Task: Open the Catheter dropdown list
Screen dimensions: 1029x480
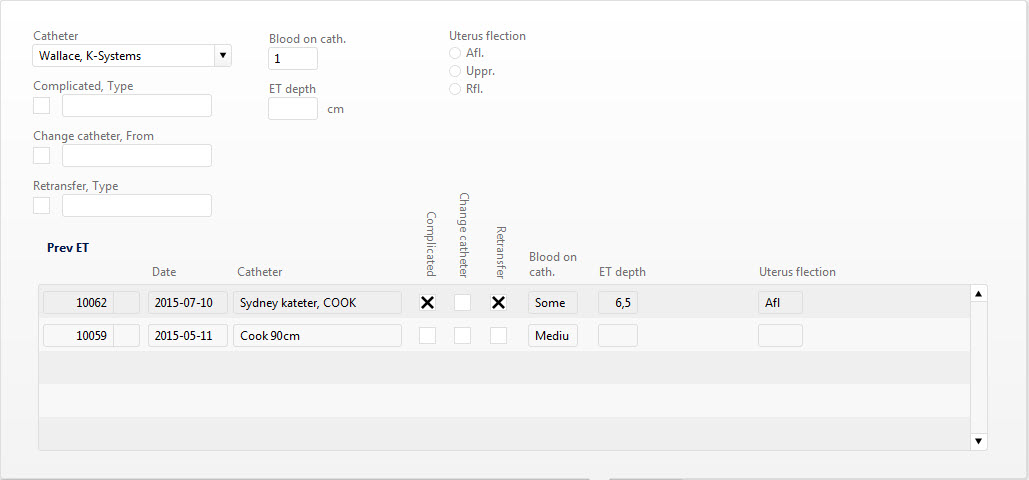Action: [x=223, y=56]
